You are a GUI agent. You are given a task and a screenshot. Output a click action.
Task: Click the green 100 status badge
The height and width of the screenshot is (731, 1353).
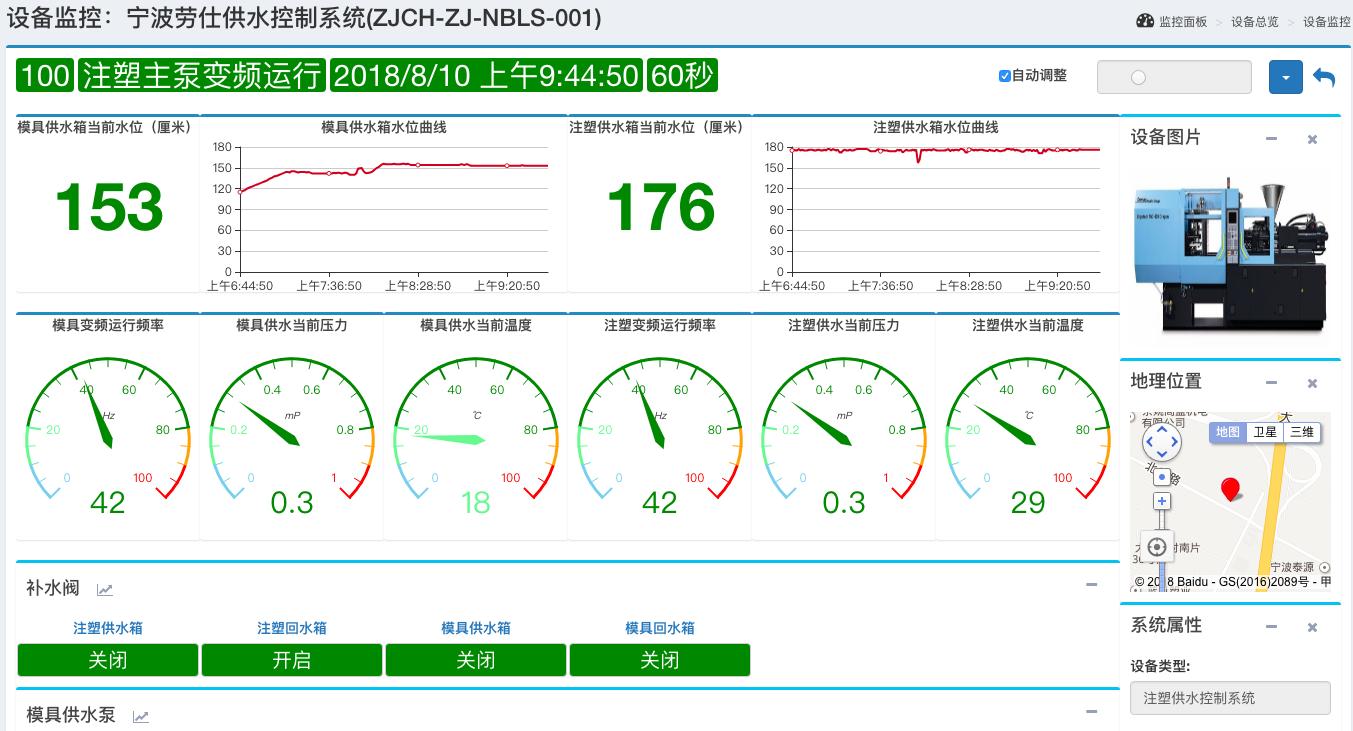(x=45, y=76)
